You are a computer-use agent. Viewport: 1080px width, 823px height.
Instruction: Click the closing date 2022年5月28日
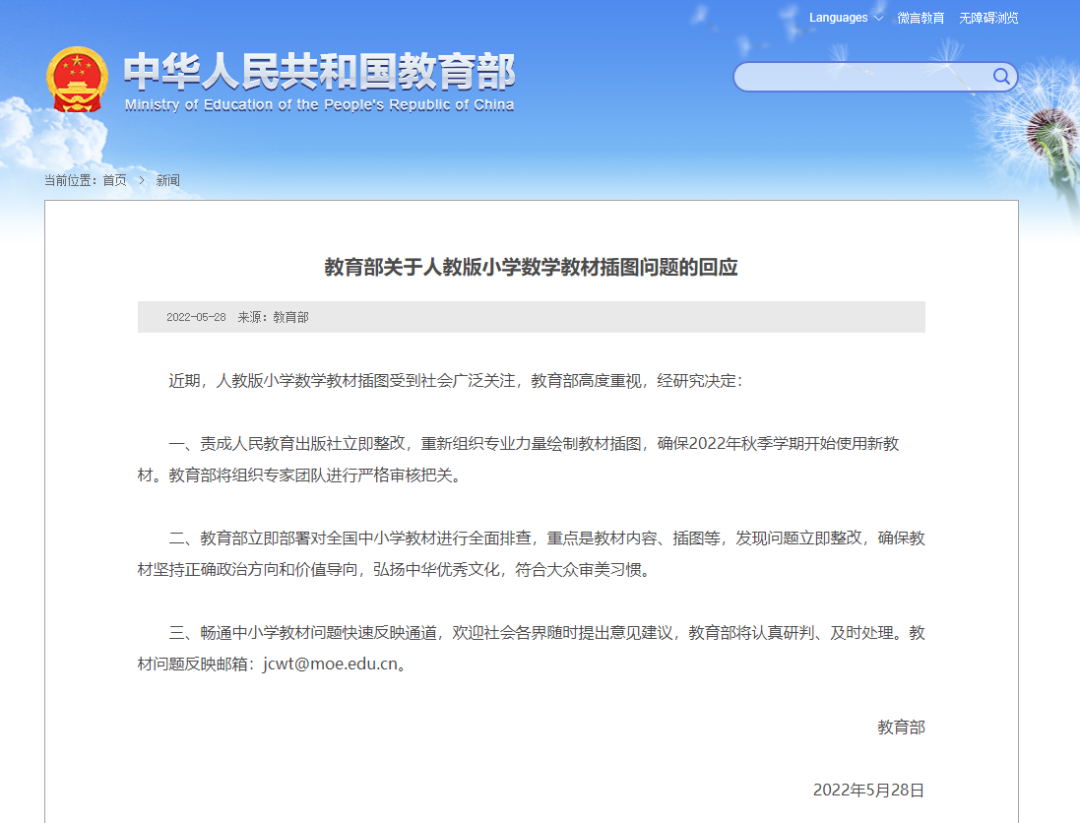[x=868, y=790]
